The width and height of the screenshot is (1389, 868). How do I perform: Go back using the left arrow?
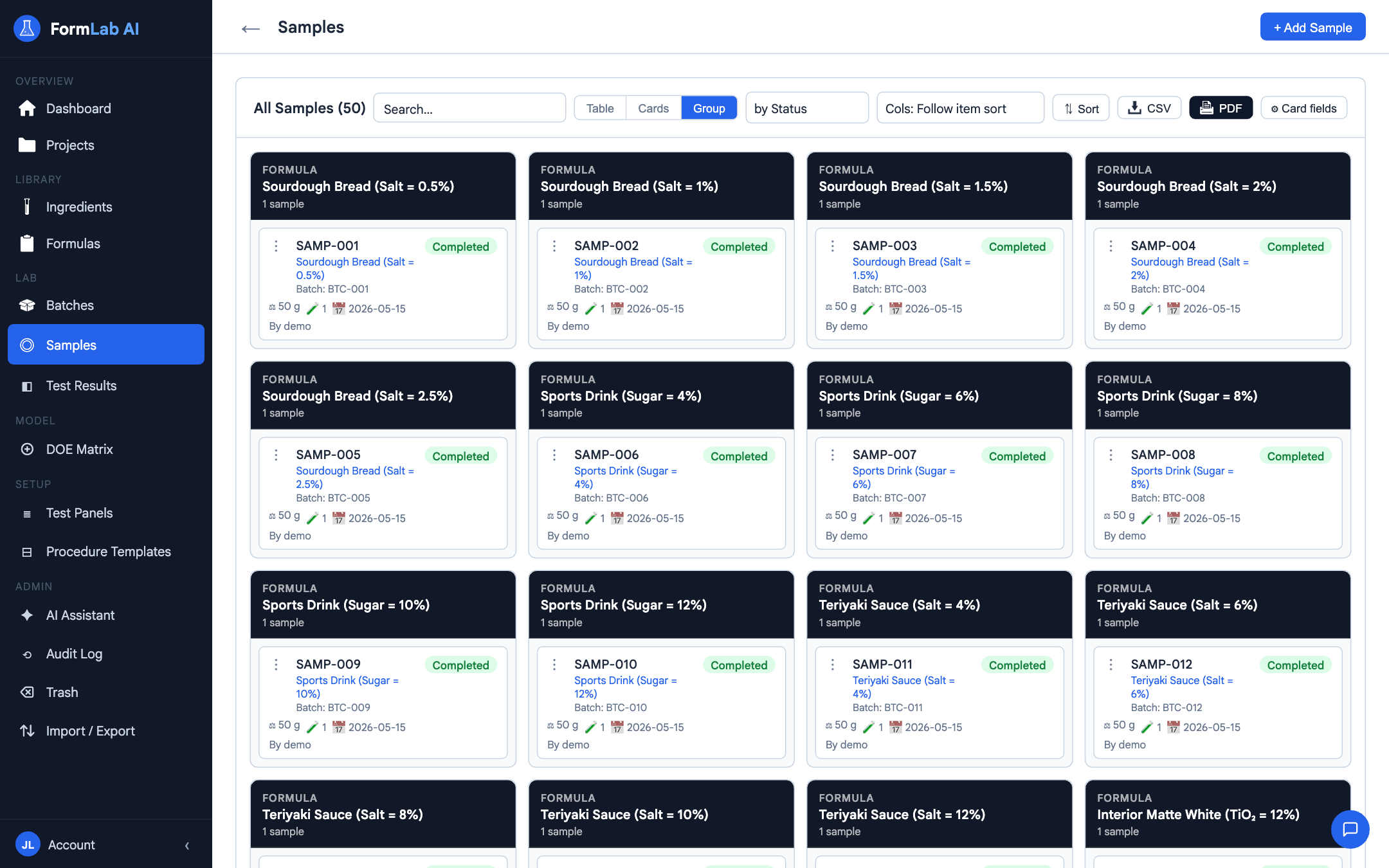[x=251, y=28]
